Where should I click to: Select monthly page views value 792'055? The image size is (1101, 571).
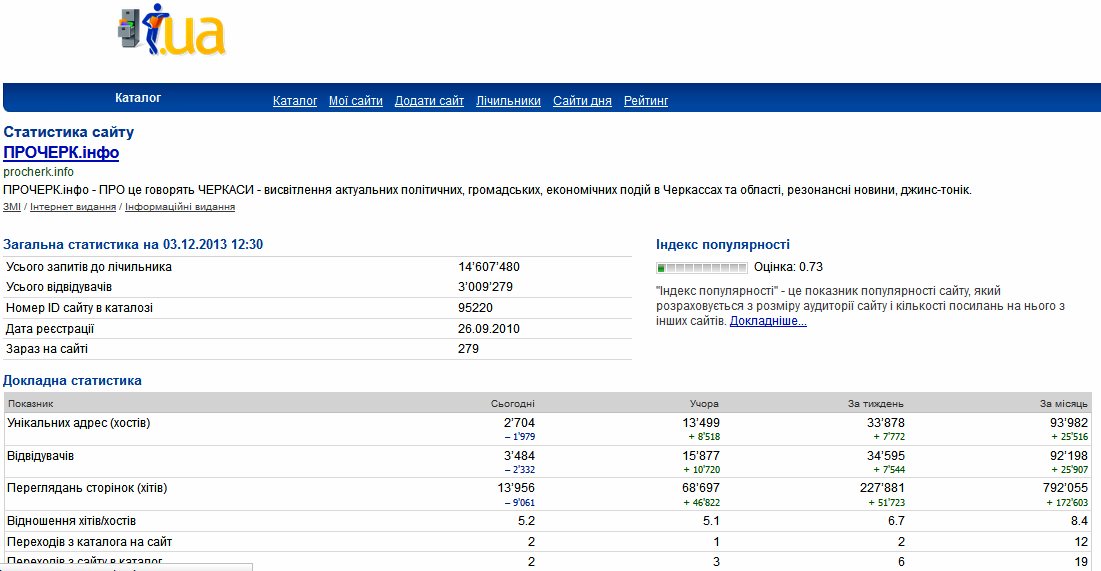pyautogui.click(x=1065, y=488)
